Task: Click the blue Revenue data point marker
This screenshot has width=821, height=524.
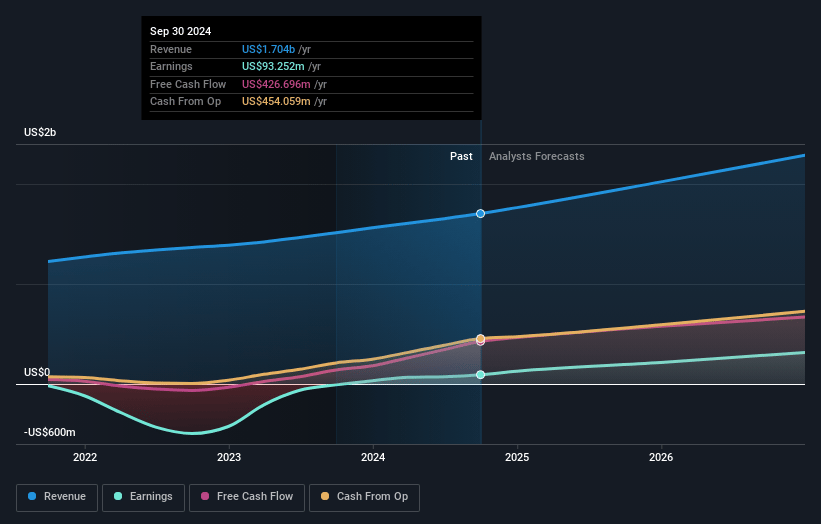Action: [x=480, y=214]
